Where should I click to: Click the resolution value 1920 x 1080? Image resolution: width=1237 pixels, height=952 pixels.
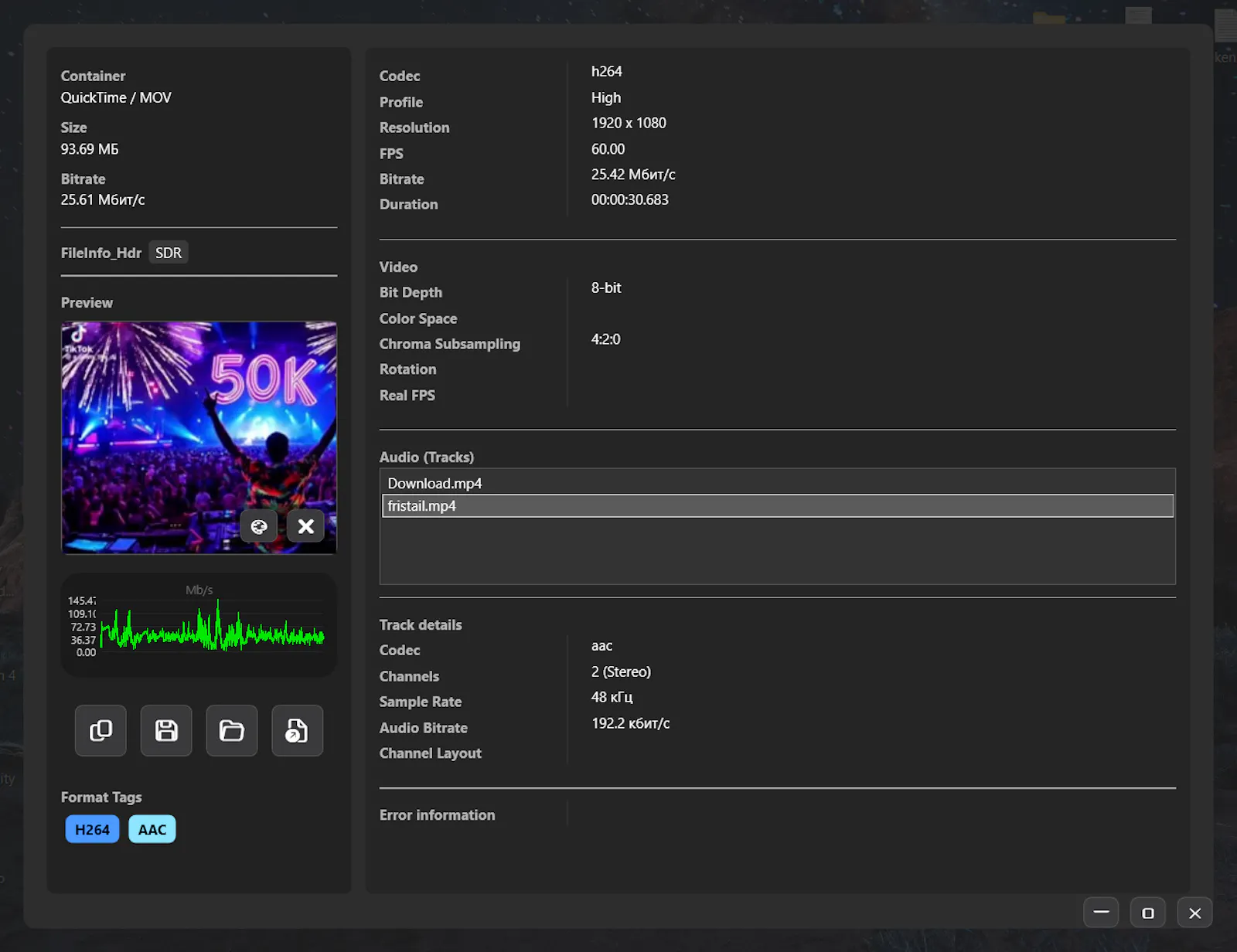coord(629,123)
